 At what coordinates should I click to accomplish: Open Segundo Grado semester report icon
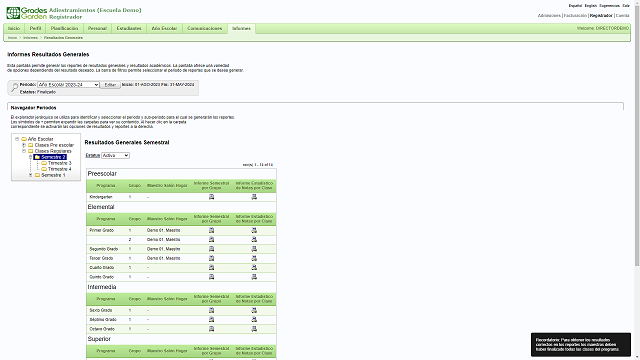pyautogui.click(x=211, y=249)
